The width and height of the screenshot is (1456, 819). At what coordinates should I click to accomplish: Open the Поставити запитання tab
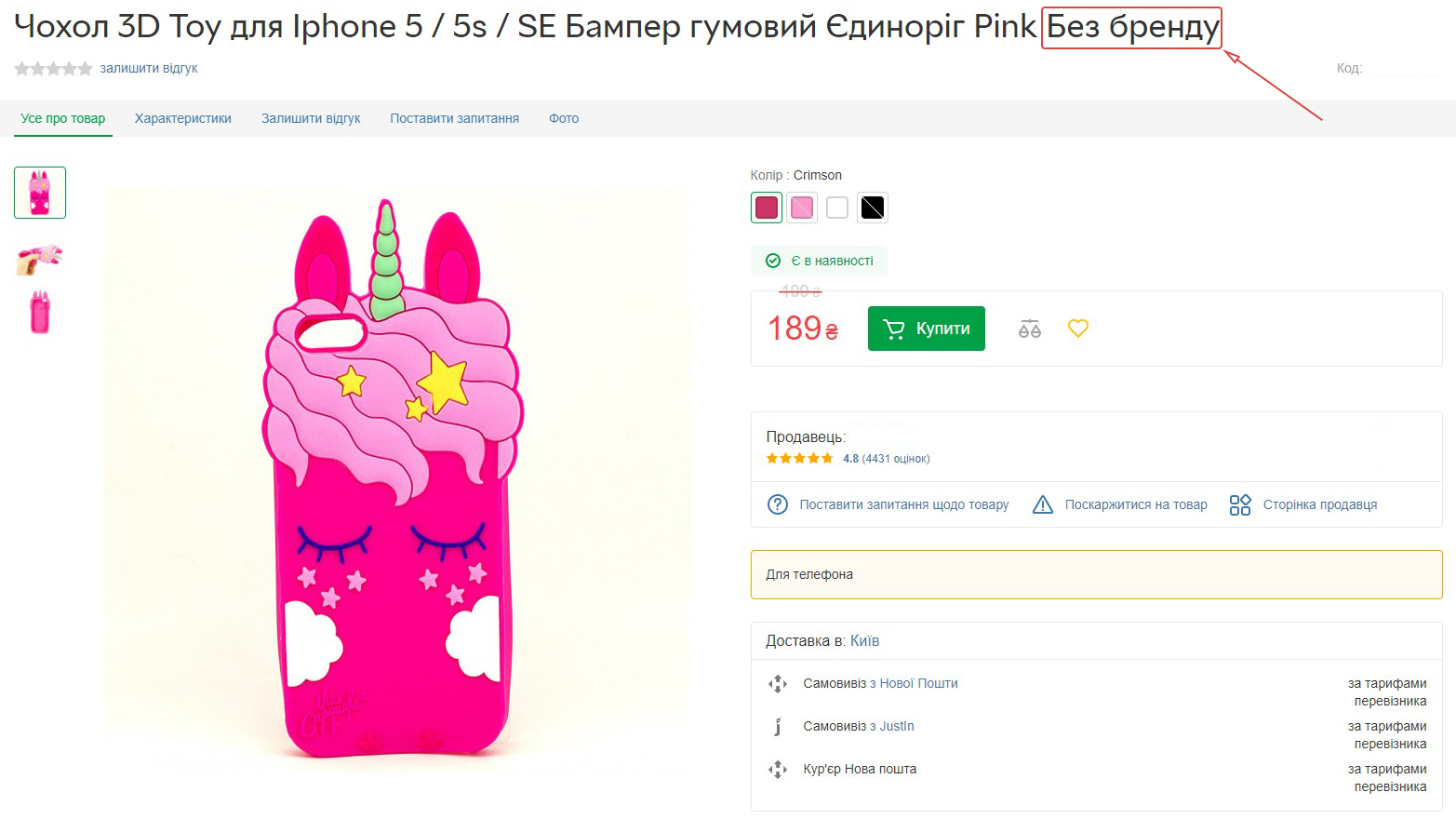click(455, 118)
